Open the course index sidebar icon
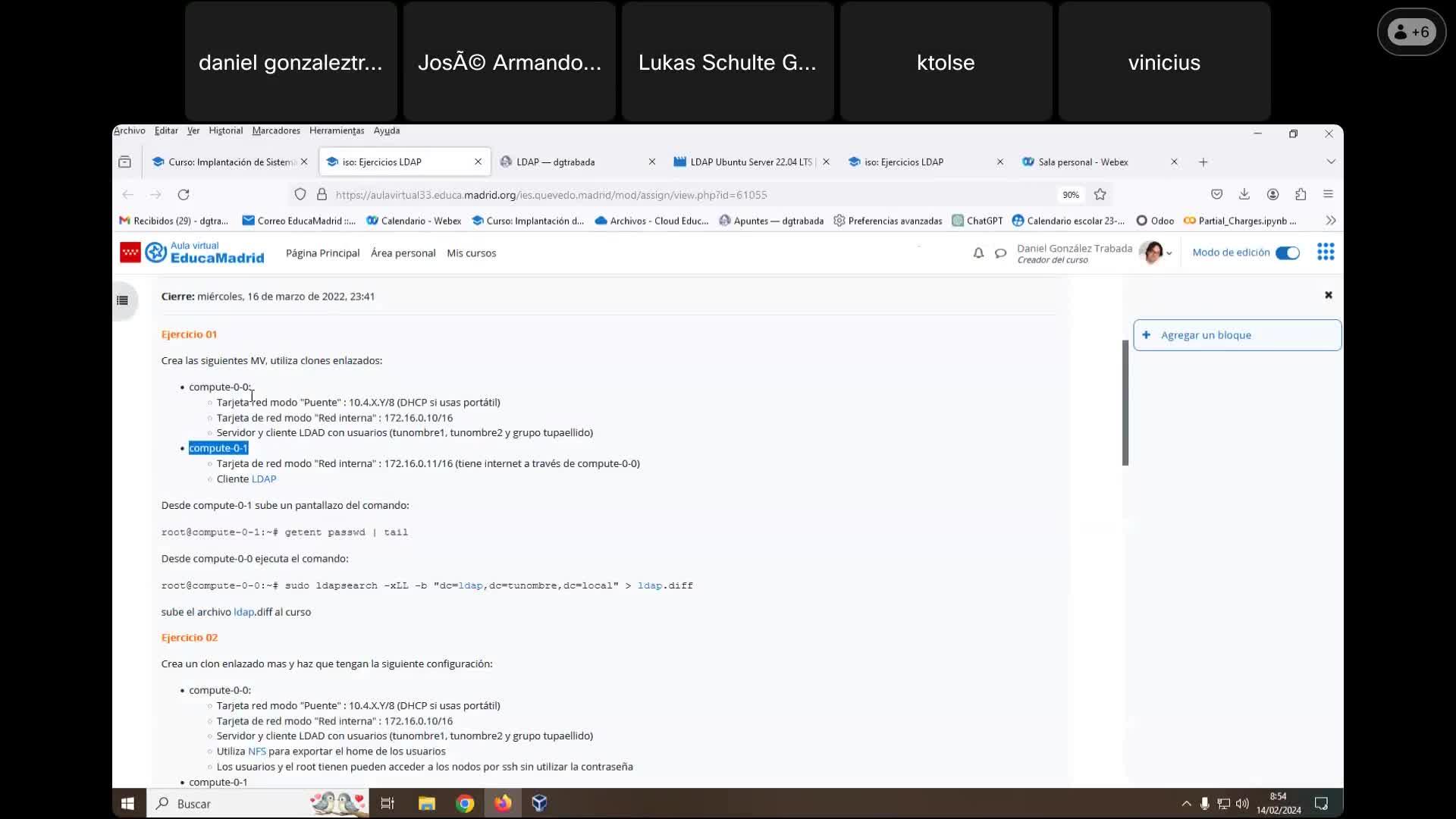1456x819 pixels. point(122,300)
